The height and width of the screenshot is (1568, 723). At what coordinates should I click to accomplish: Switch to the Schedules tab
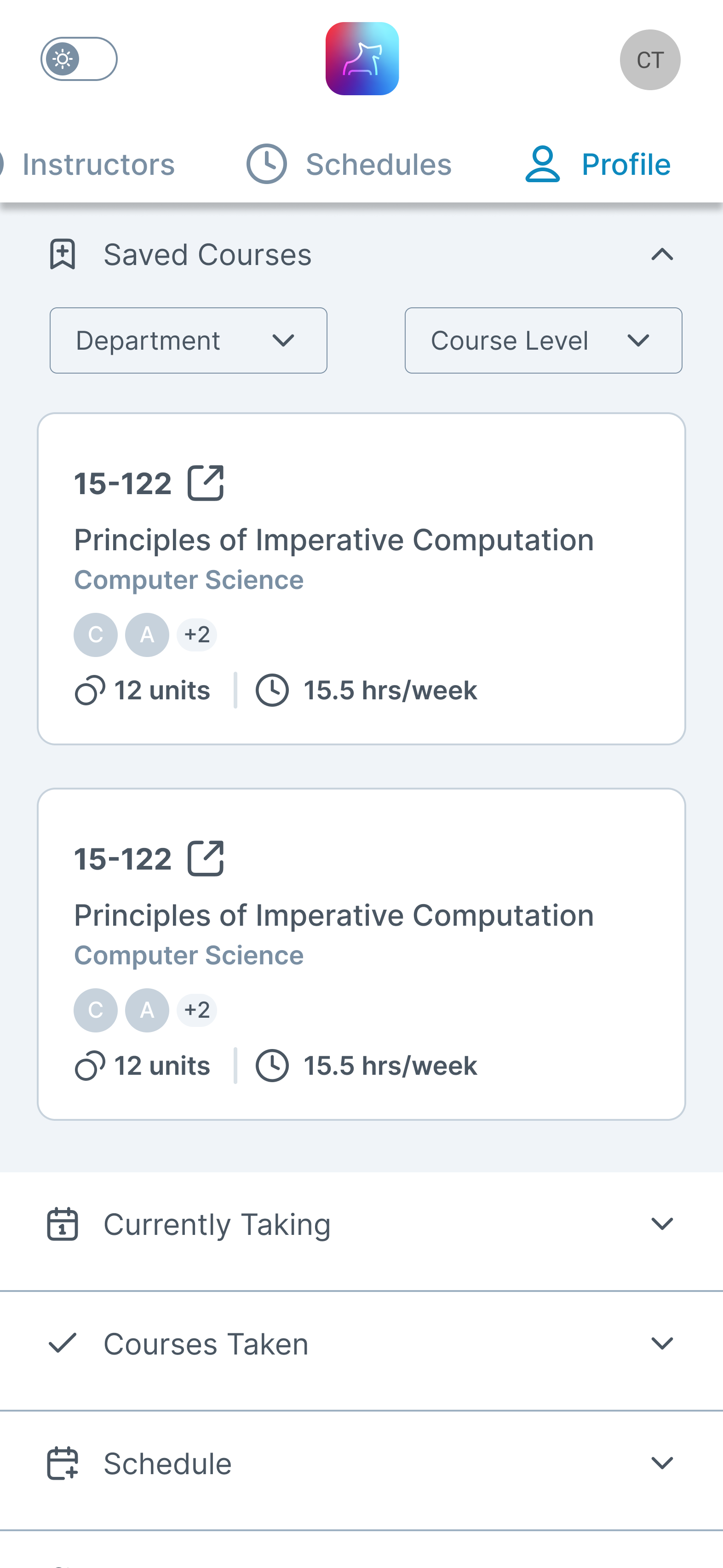[x=350, y=164]
